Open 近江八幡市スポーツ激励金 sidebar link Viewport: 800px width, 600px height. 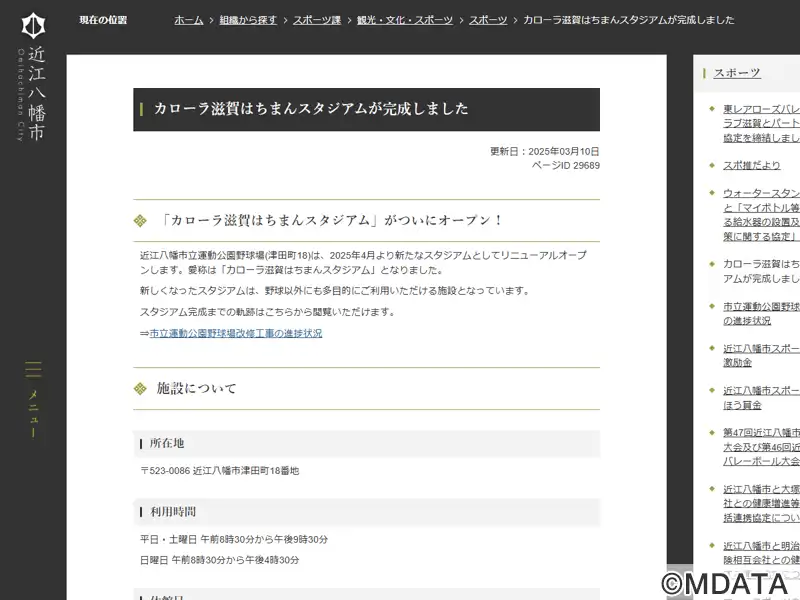tap(761, 356)
